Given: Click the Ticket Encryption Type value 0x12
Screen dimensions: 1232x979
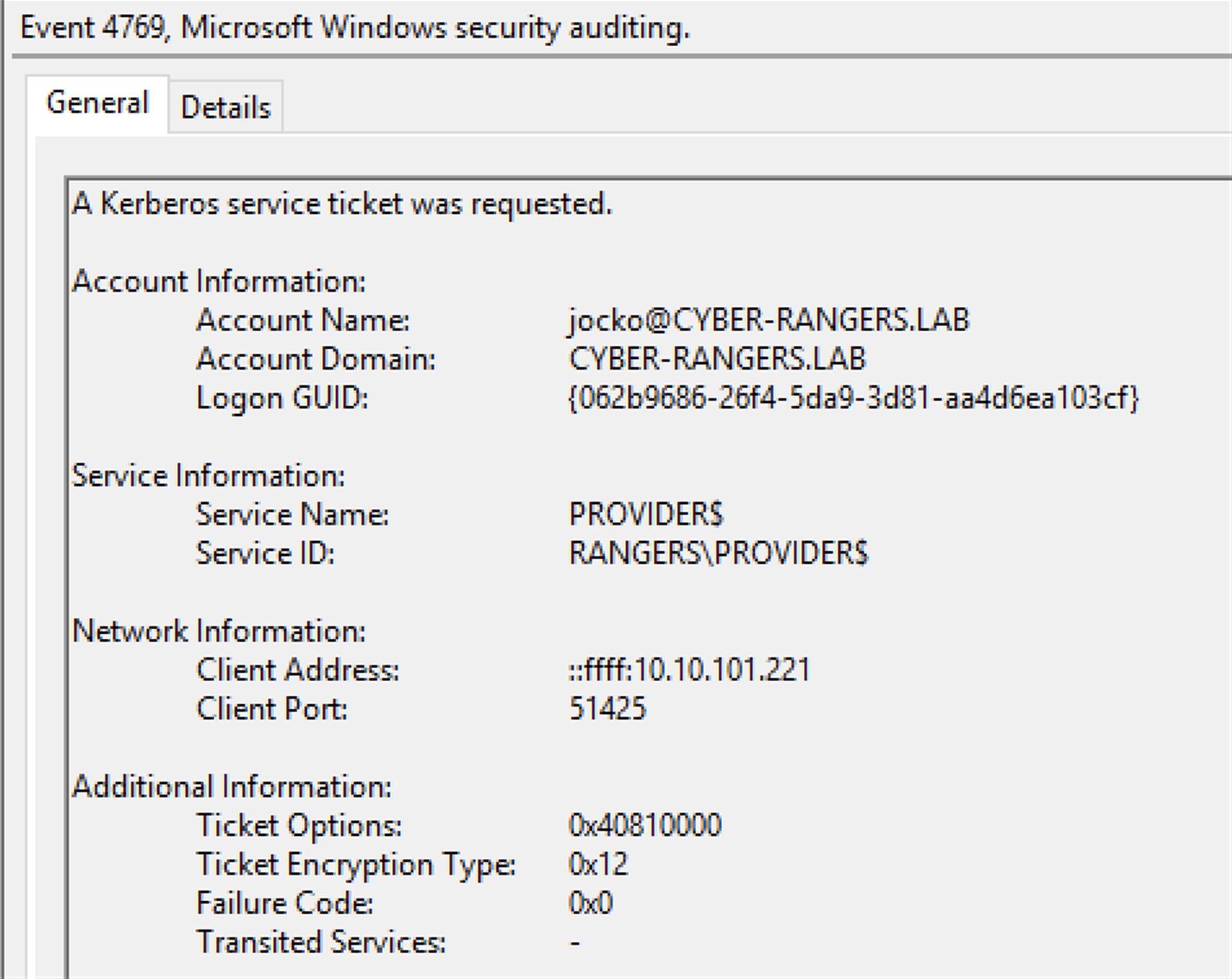Looking at the screenshot, I should [598, 864].
